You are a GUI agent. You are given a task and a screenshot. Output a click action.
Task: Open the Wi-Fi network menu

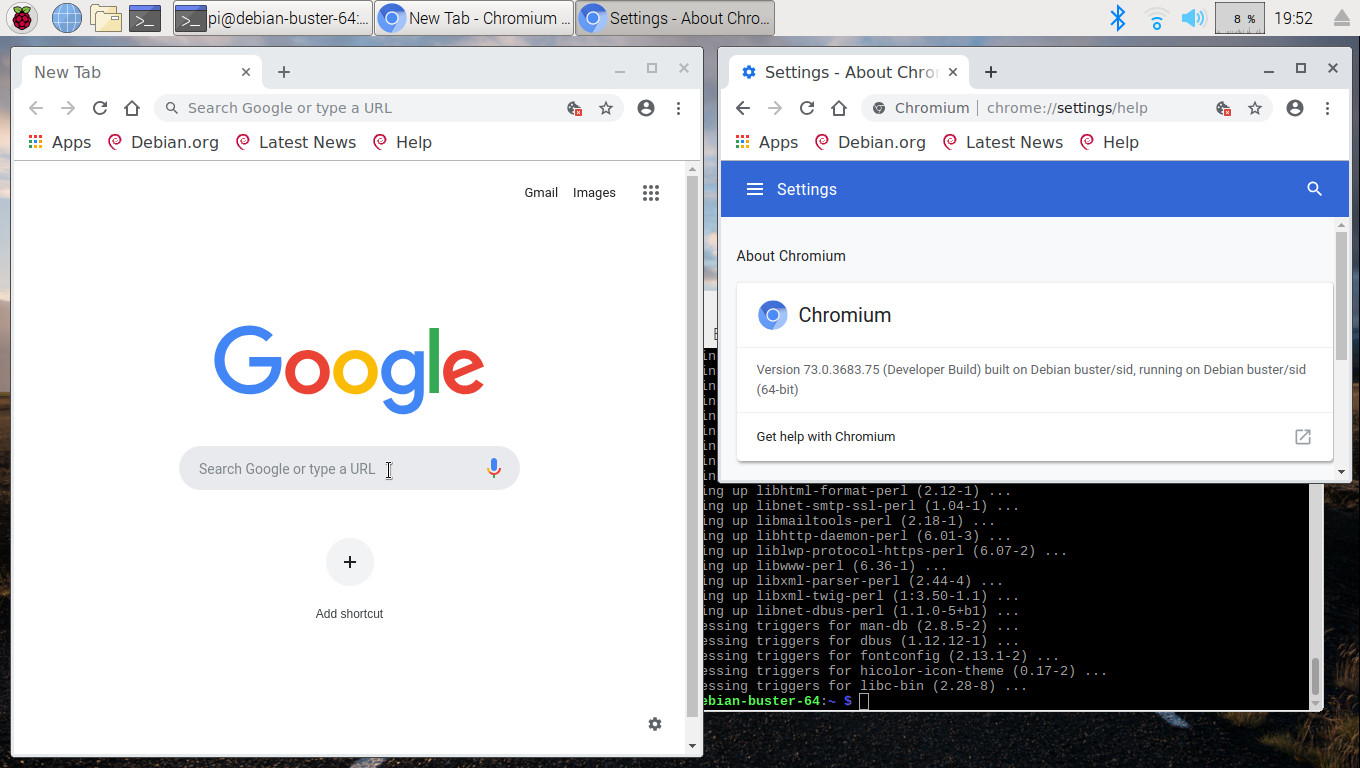[x=1156, y=18]
